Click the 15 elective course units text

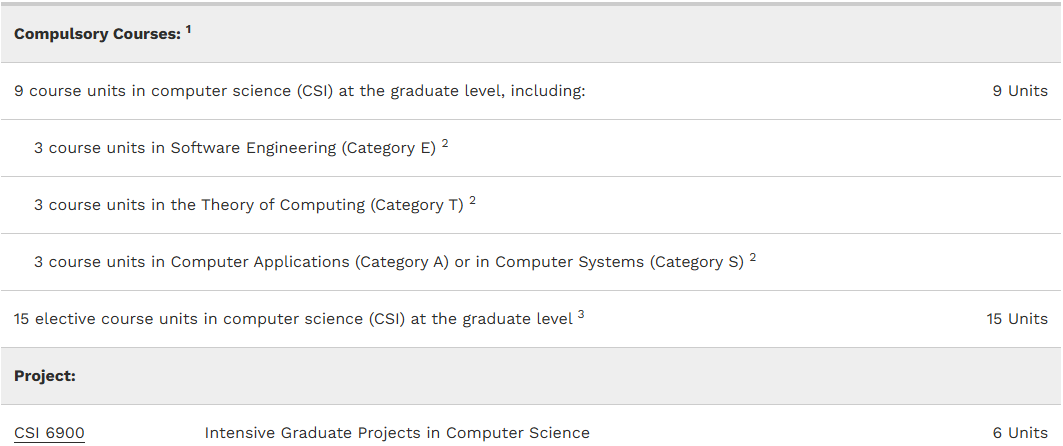pos(293,319)
